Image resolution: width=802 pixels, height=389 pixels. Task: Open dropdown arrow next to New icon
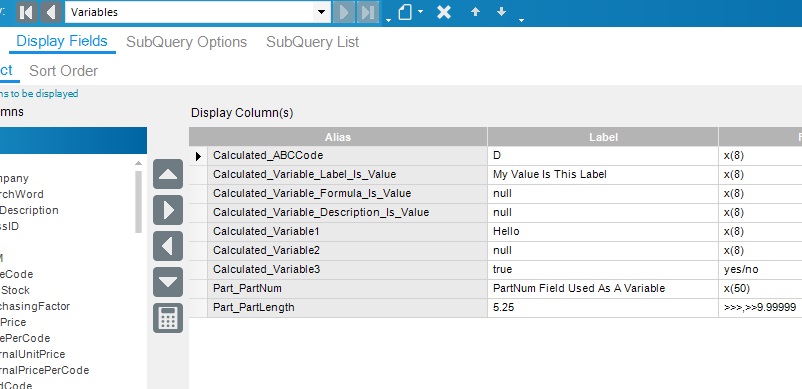pyautogui.click(x=420, y=11)
